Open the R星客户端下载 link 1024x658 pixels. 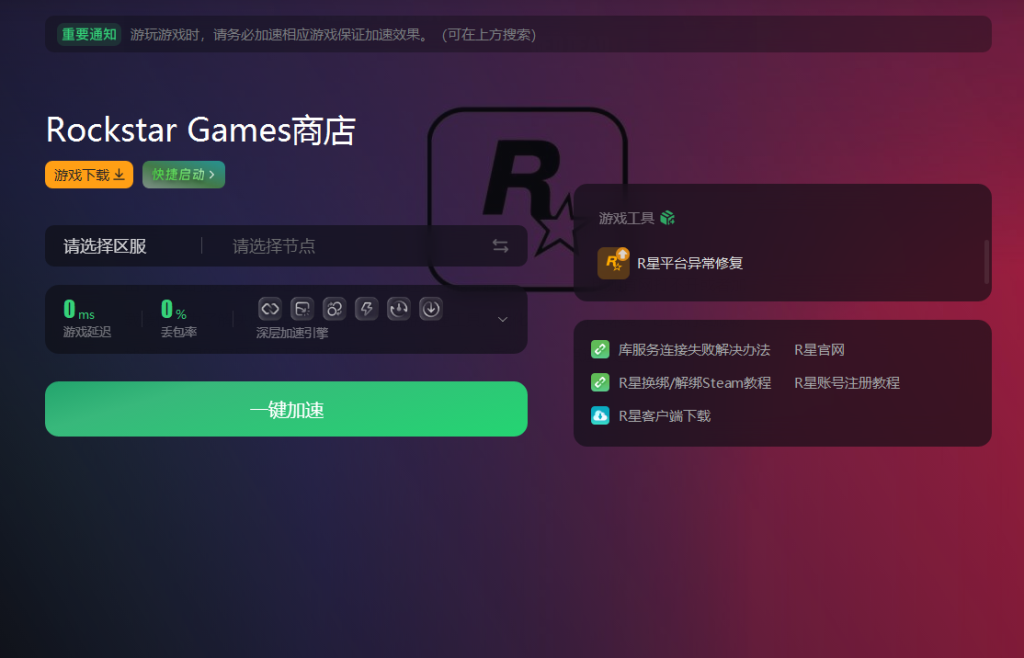(x=665, y=416)
